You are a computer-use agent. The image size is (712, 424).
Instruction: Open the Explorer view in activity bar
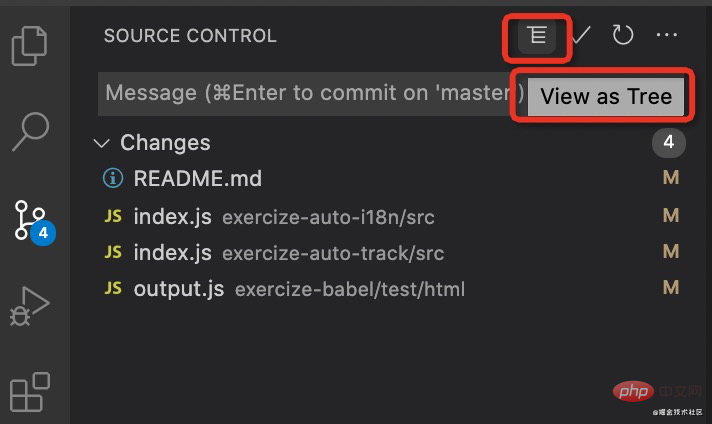(30, 45)
